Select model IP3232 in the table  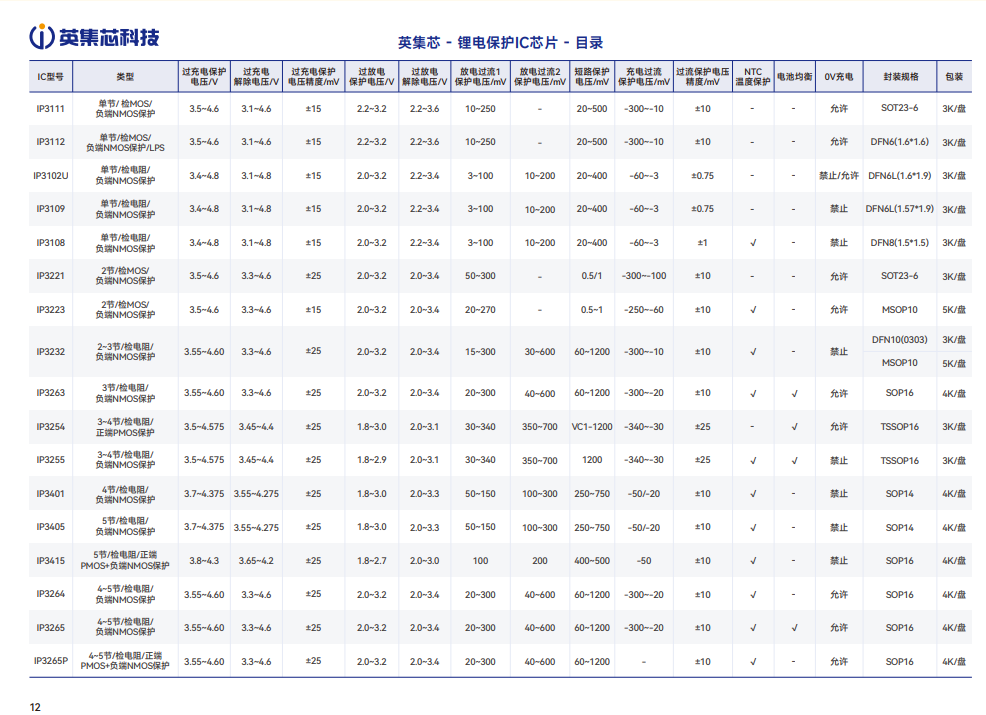click(x=50, y=352)
